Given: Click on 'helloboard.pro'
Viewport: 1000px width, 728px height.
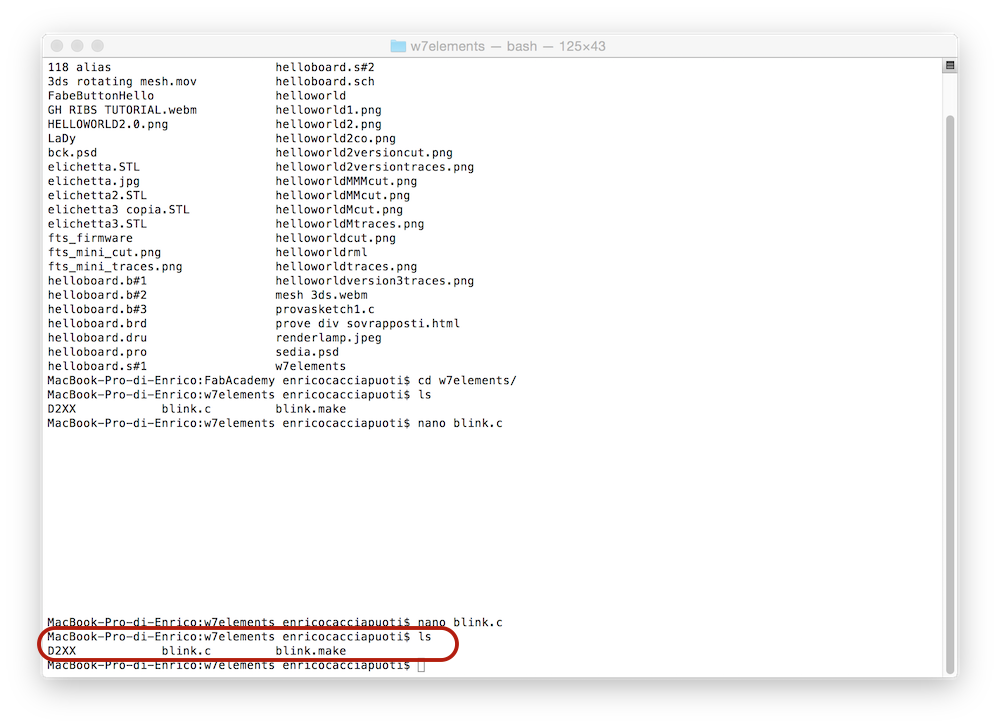Looking at the screenshot, I should (97, 352).
